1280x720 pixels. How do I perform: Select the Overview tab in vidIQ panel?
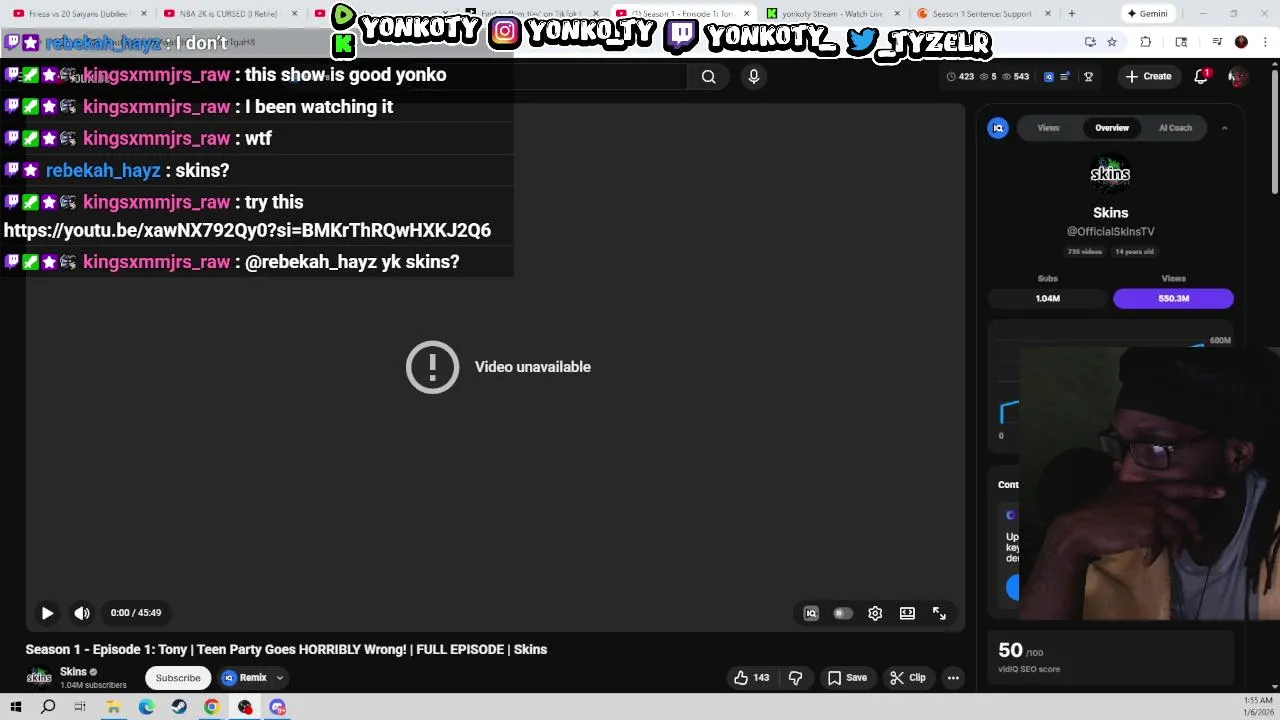click(x=1111, y=128)
